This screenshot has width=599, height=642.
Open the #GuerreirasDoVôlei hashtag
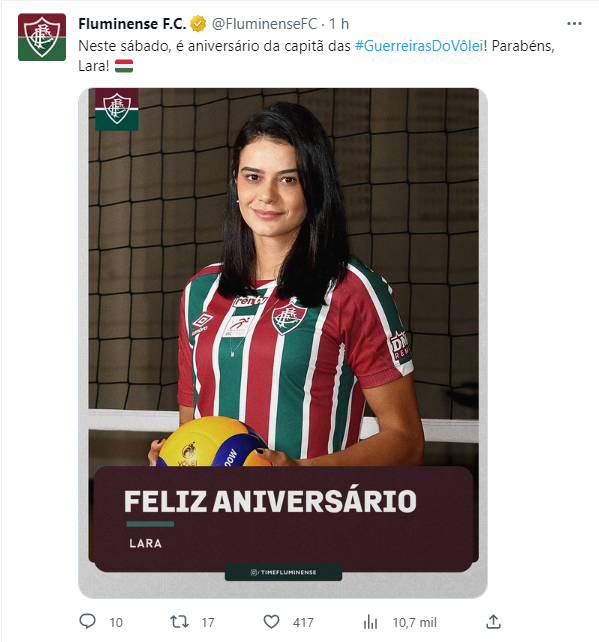419,46
